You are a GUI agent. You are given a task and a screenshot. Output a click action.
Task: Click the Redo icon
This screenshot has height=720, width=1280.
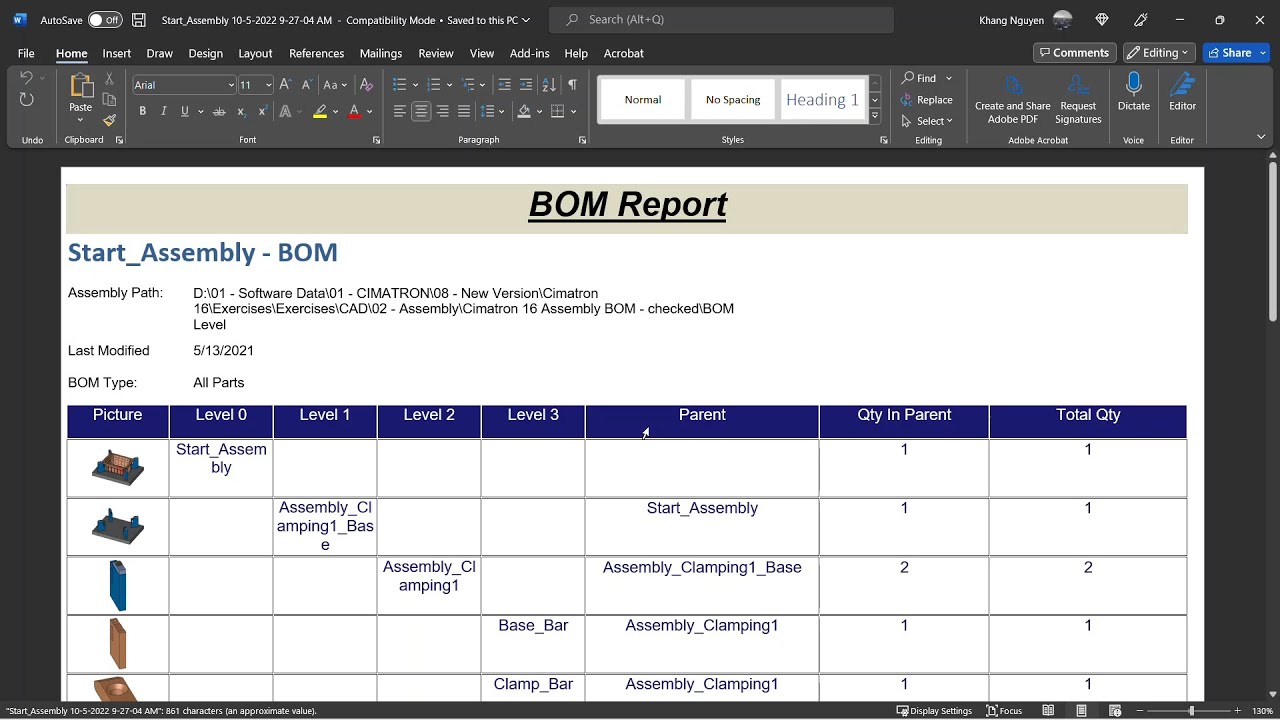(x=26, y=99)
